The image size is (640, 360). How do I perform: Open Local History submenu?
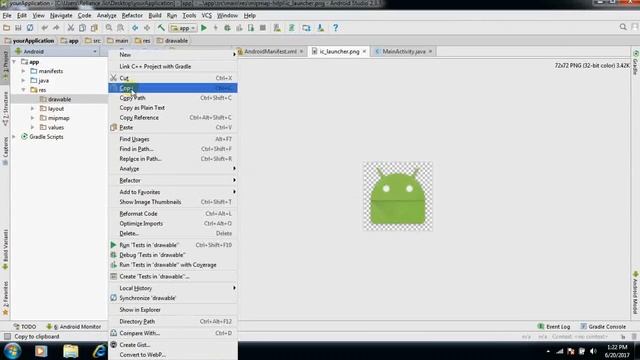point(173,288)
